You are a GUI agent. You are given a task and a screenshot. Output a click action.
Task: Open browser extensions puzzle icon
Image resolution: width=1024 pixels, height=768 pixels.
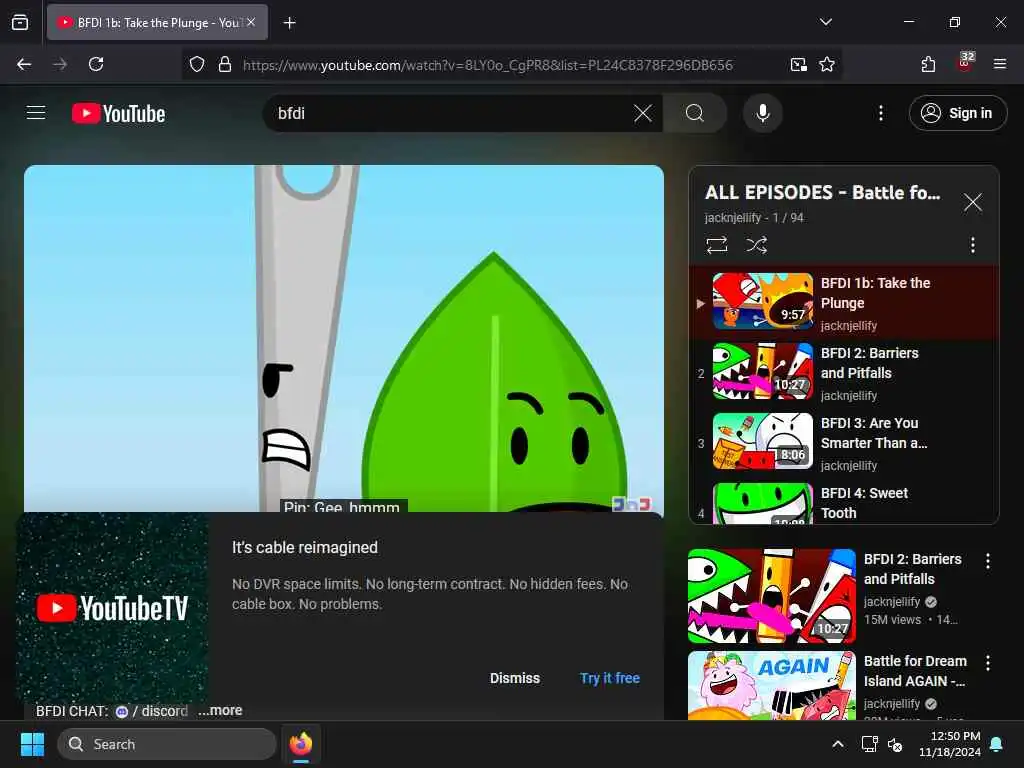click(927, 64)
